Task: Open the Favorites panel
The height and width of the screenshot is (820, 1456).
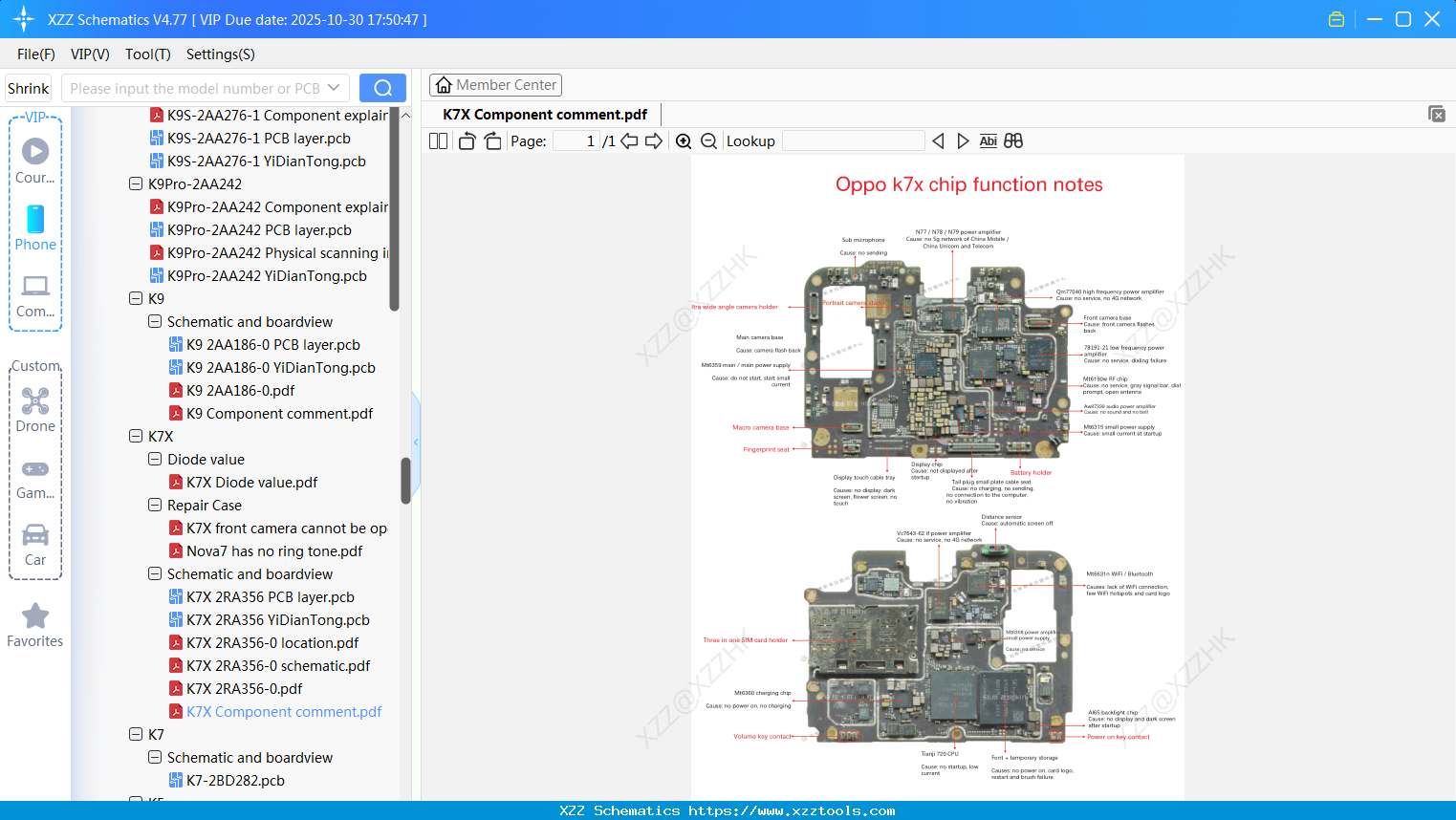Action: (35, 626)
